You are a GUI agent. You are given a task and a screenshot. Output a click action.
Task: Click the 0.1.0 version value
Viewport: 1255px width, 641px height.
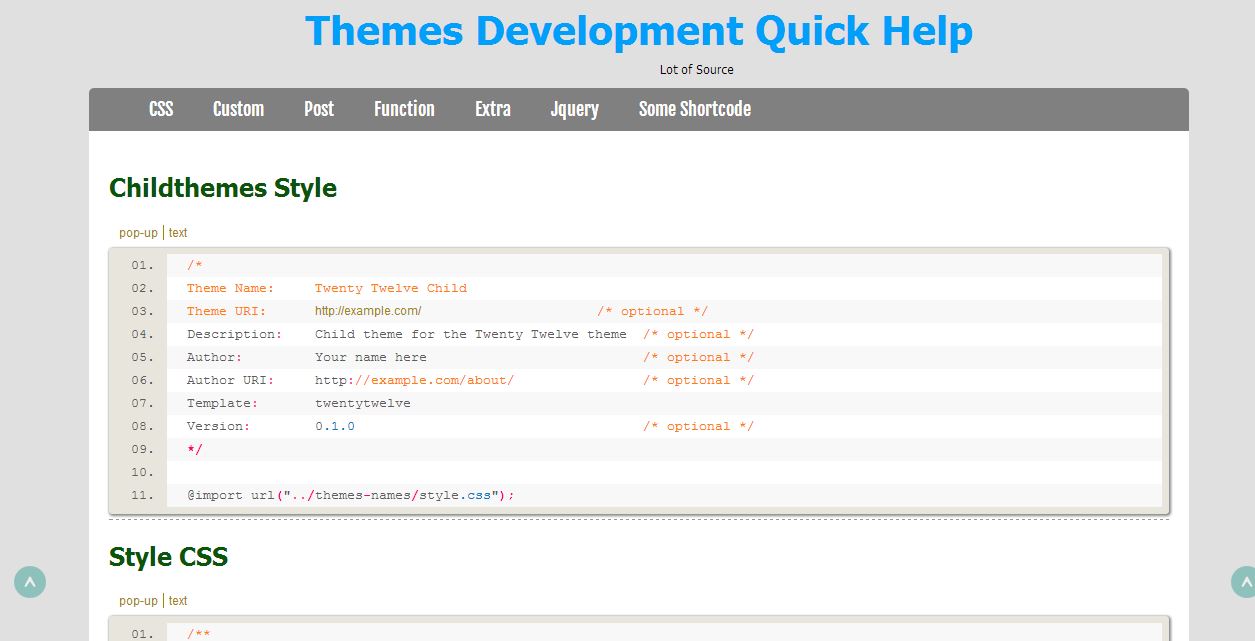(335, 426)
